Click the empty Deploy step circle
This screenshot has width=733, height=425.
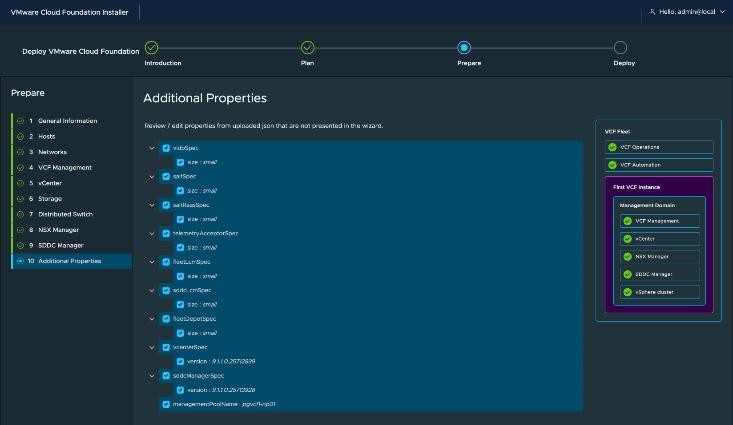pos(620,47)
